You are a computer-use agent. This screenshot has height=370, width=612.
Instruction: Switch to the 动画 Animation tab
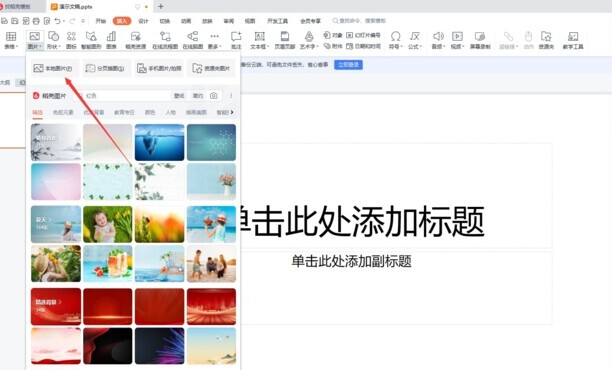(186, 21)
